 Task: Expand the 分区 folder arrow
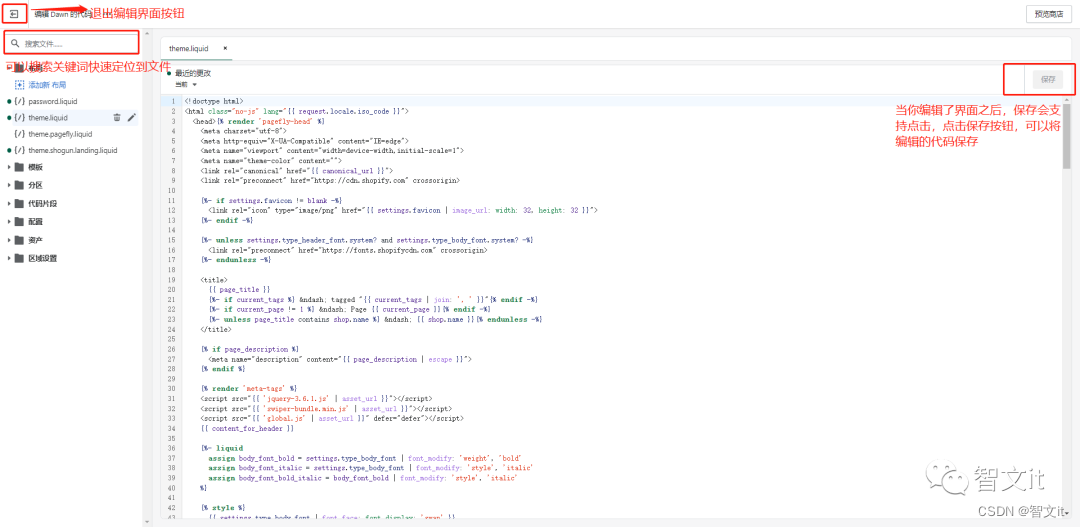[9, 185]
